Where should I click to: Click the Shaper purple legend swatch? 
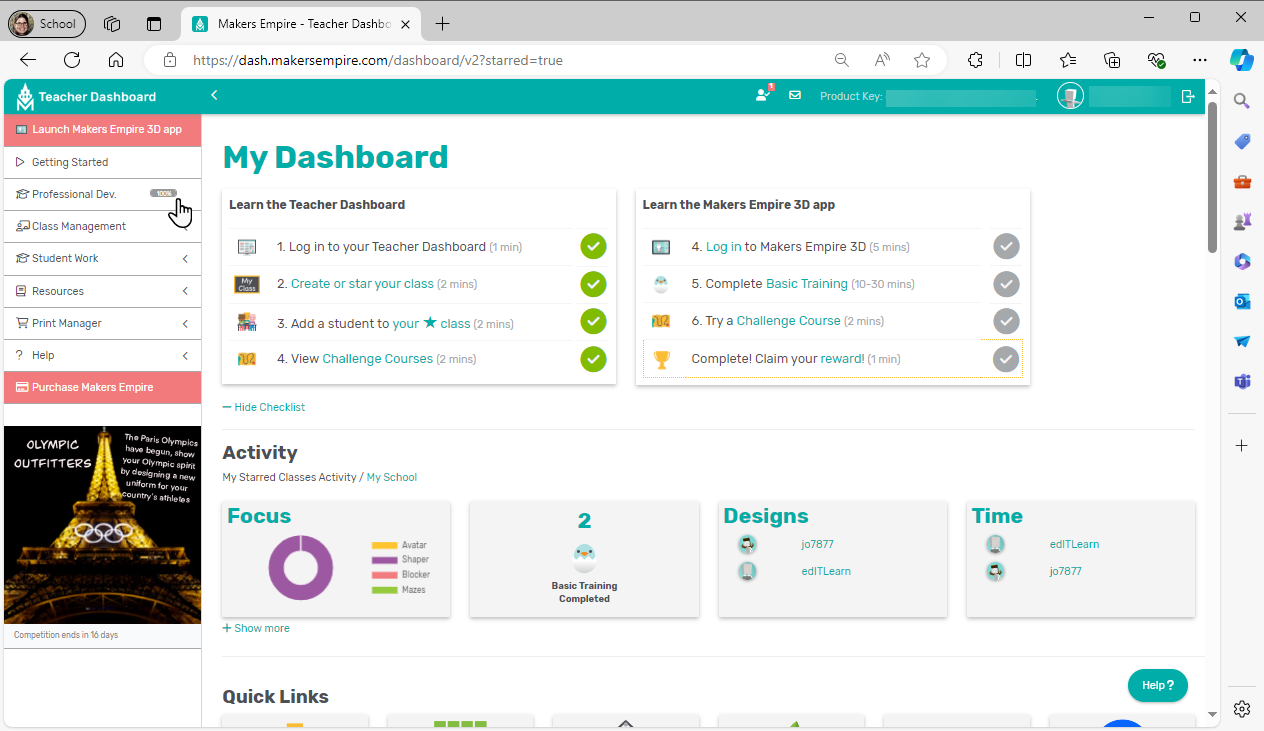point(385,560)
